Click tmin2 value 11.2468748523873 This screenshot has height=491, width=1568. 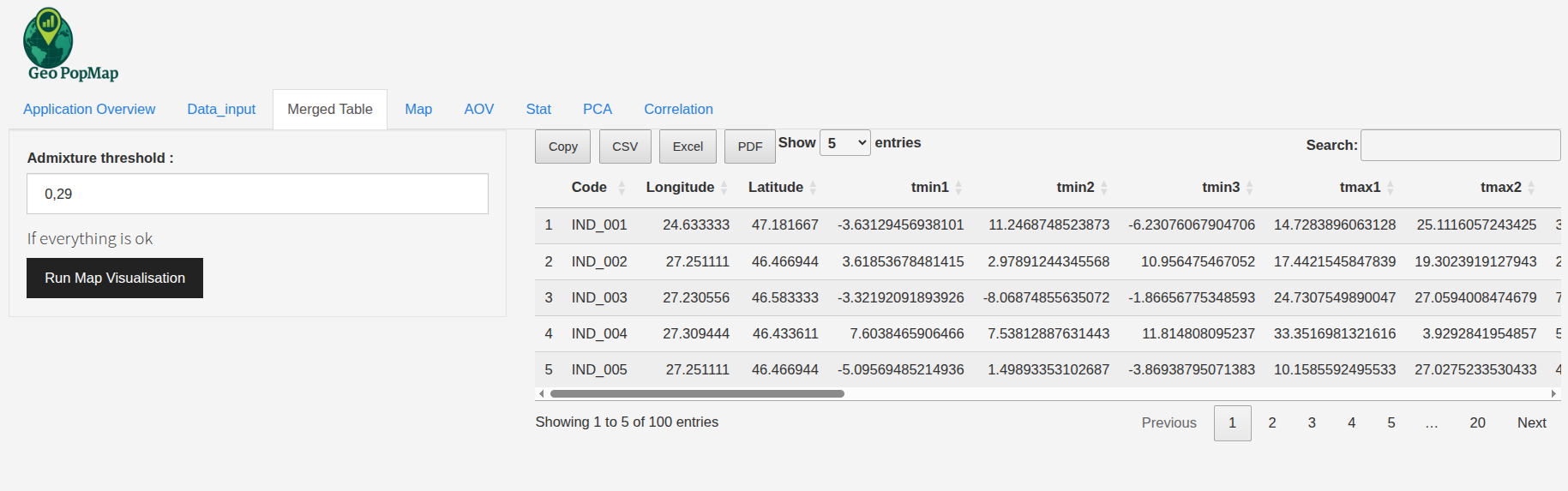point(1048,225)
